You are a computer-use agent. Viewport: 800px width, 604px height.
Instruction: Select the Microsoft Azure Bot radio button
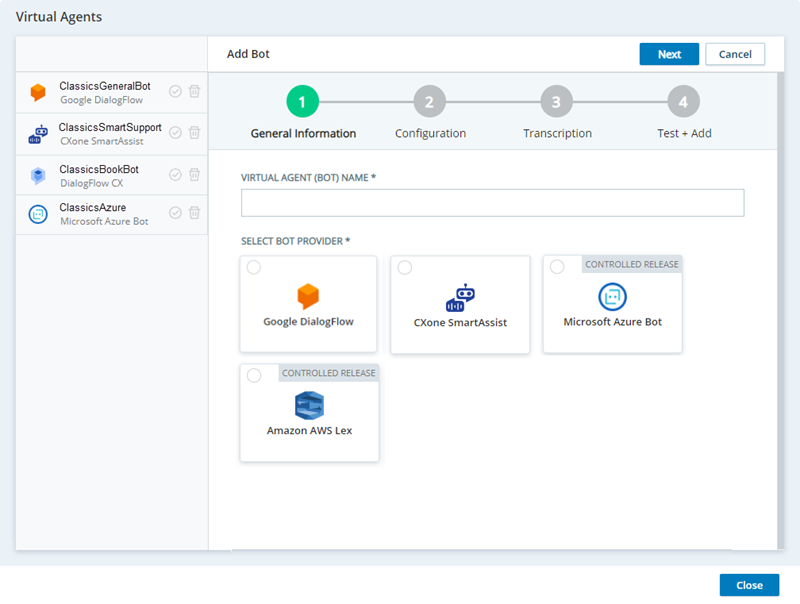(557, 267)
